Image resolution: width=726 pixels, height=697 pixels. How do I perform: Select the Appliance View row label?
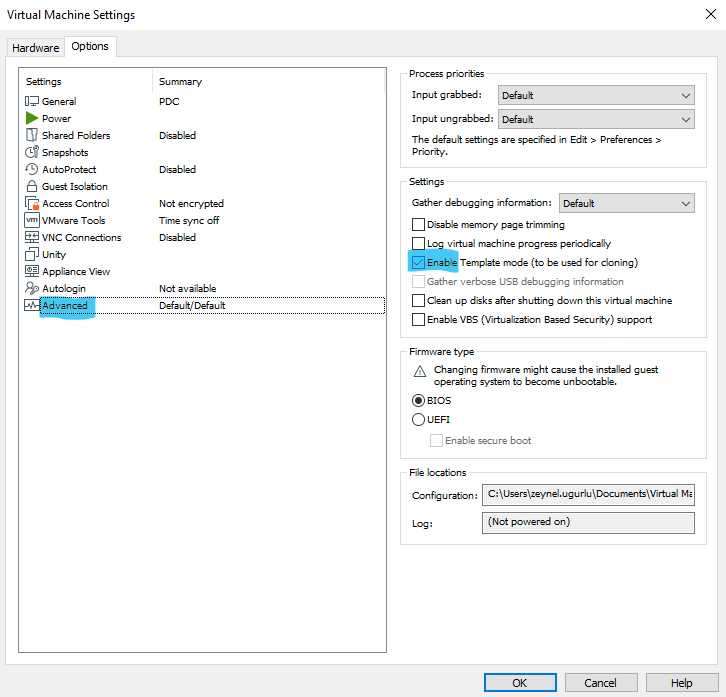(x=76, y=271)
